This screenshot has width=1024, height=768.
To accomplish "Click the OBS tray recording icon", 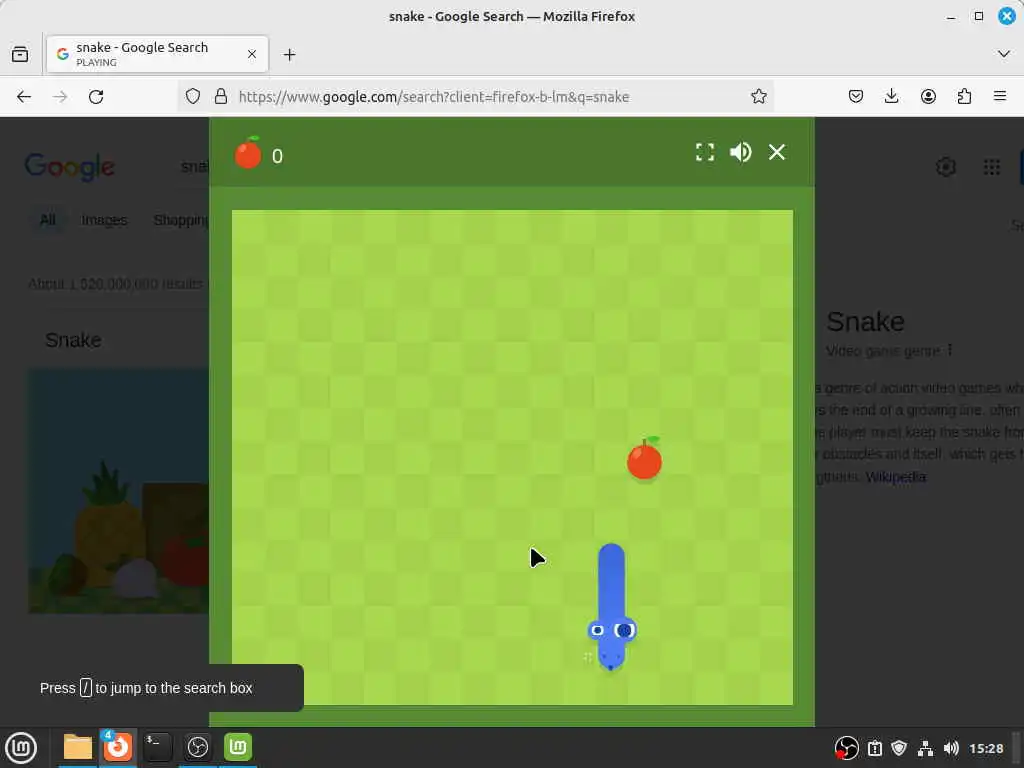I will 846,748.
